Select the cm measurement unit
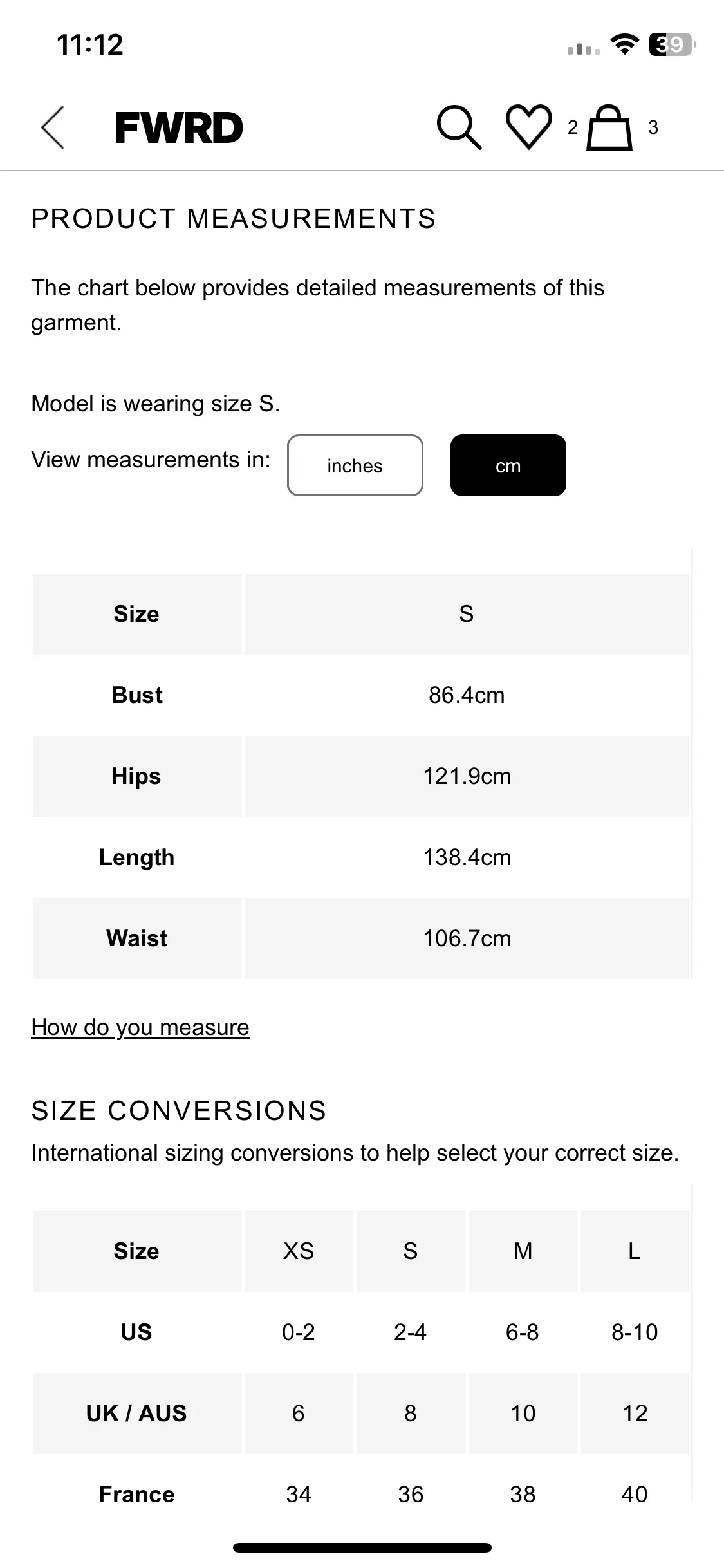 [508, 465]
